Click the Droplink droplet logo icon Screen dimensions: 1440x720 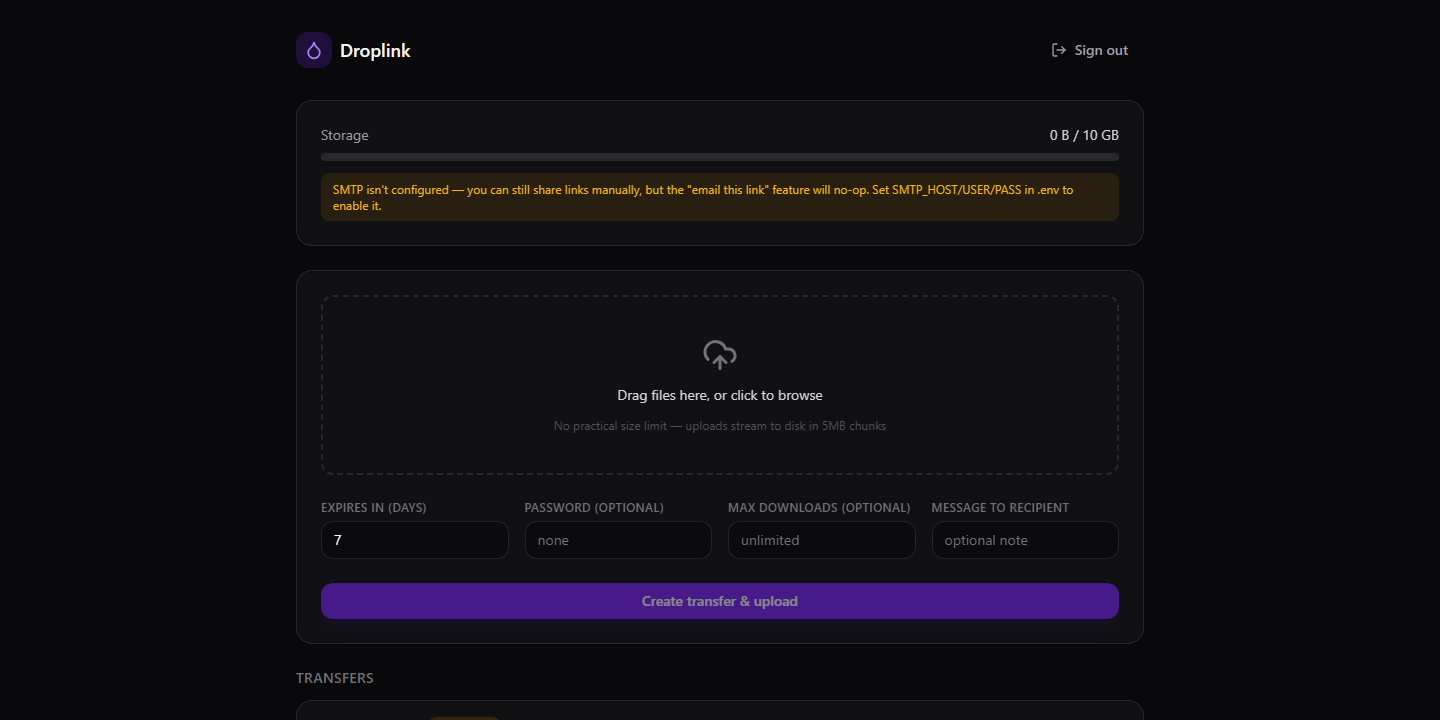(x=314, y=50)
